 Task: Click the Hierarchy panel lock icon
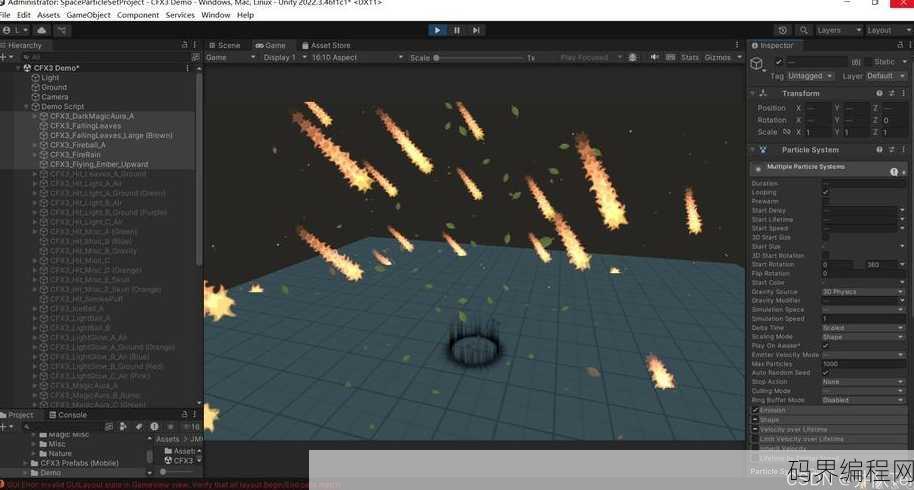184,45
